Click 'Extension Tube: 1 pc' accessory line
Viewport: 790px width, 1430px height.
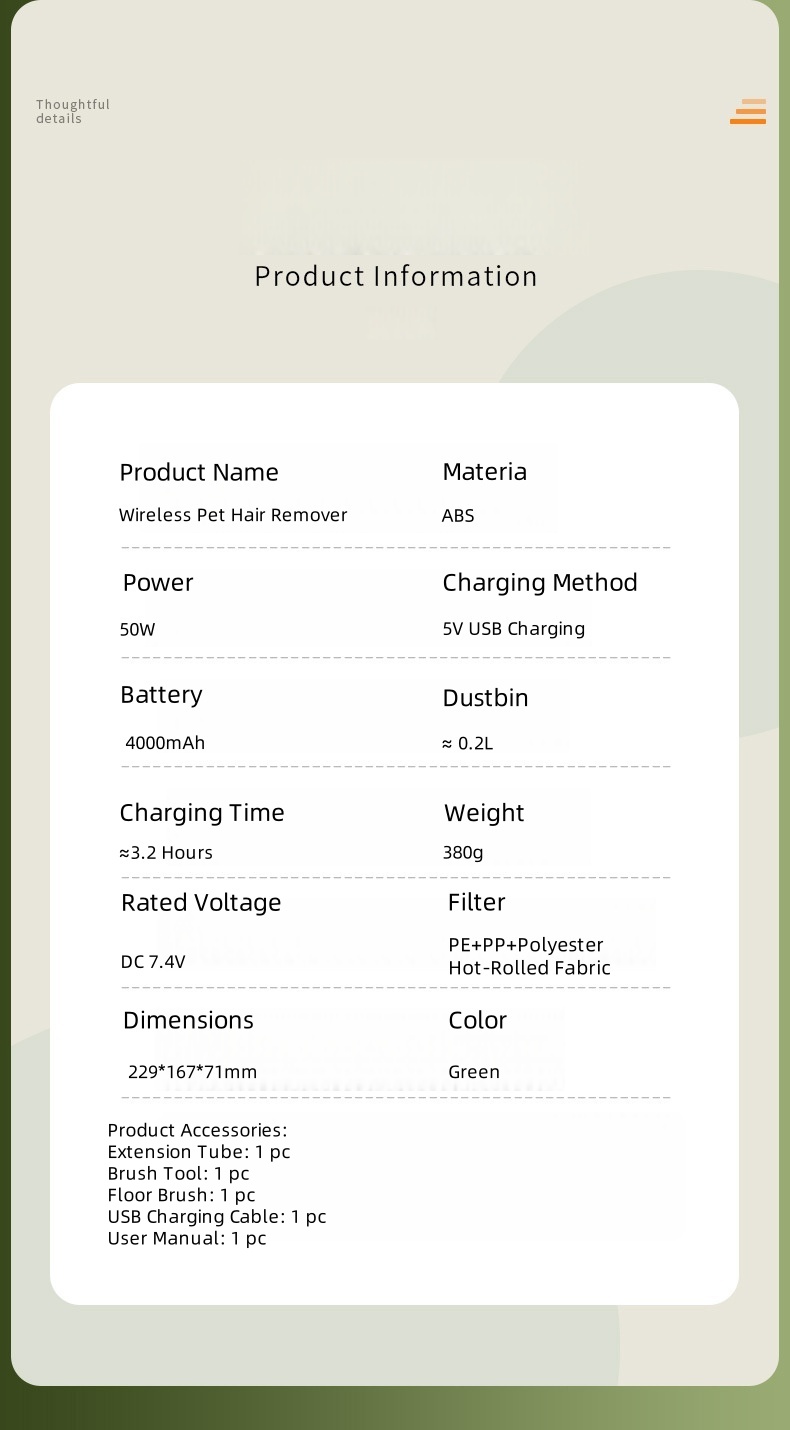(199, 1152)
